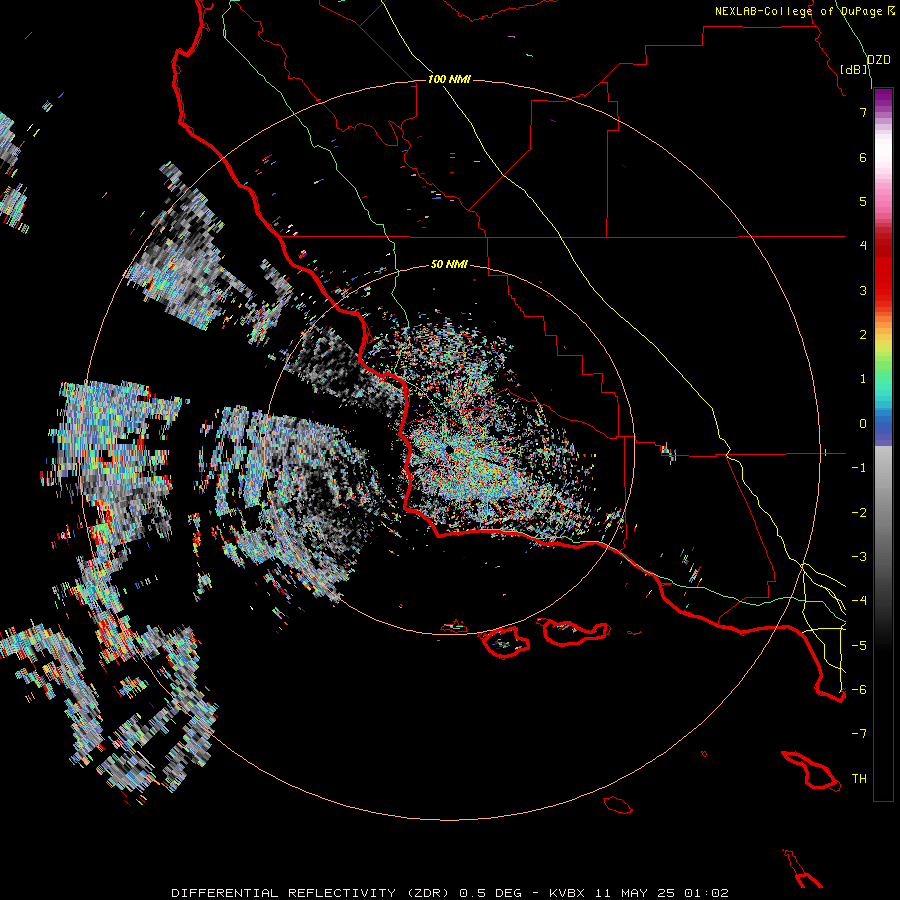Click the 100 NMI range ring label
This screenshot has width=900, height=900.
pyautogui.click(x=449, y=79)
